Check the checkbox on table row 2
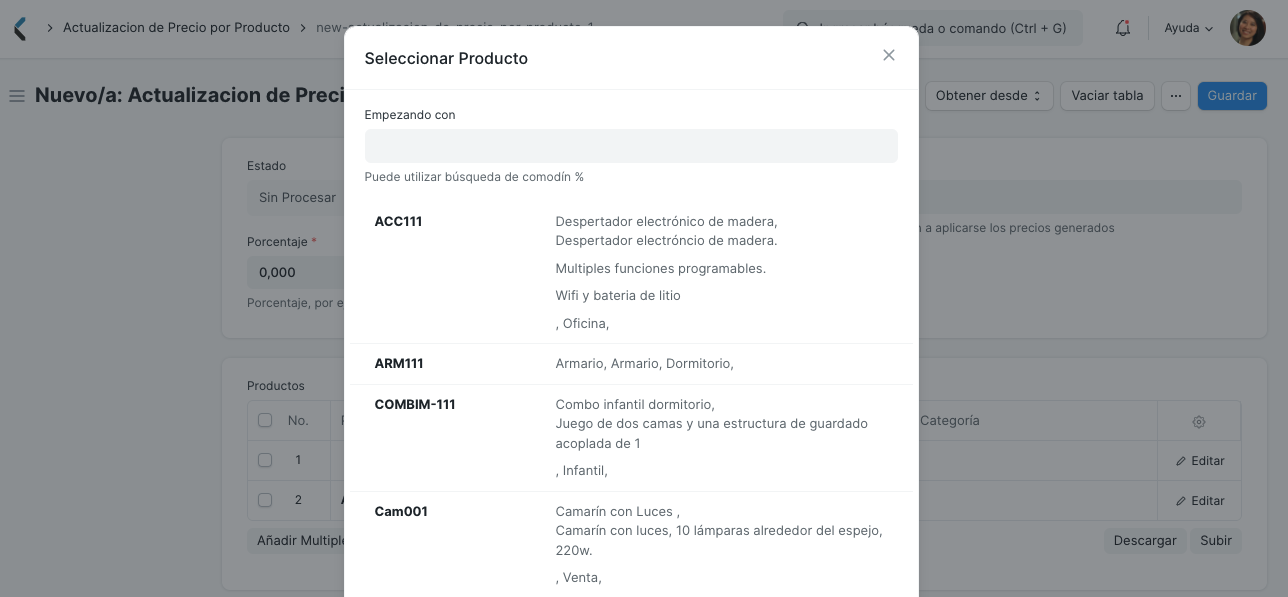This screenshot has width=1288, height=597. (x=265, y=500)
